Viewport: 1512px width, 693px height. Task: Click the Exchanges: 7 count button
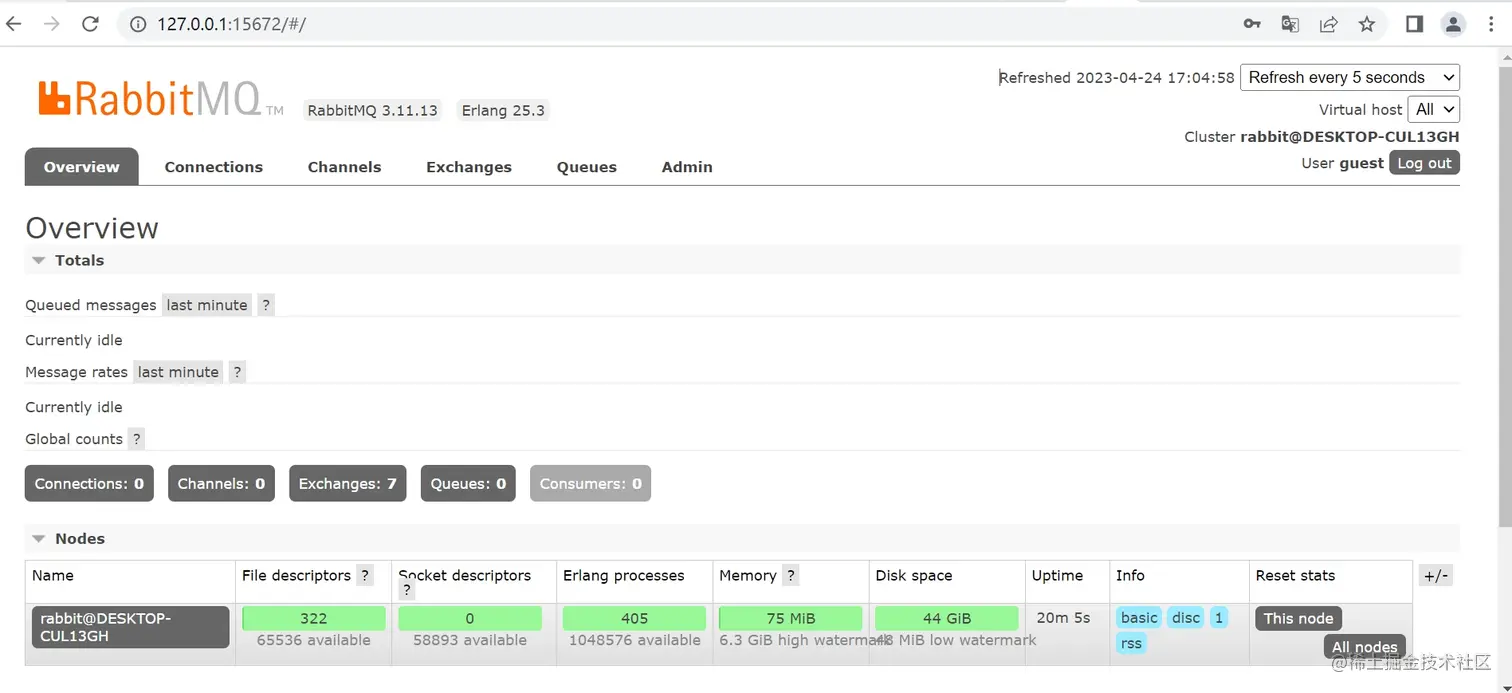tap(348, 483)
